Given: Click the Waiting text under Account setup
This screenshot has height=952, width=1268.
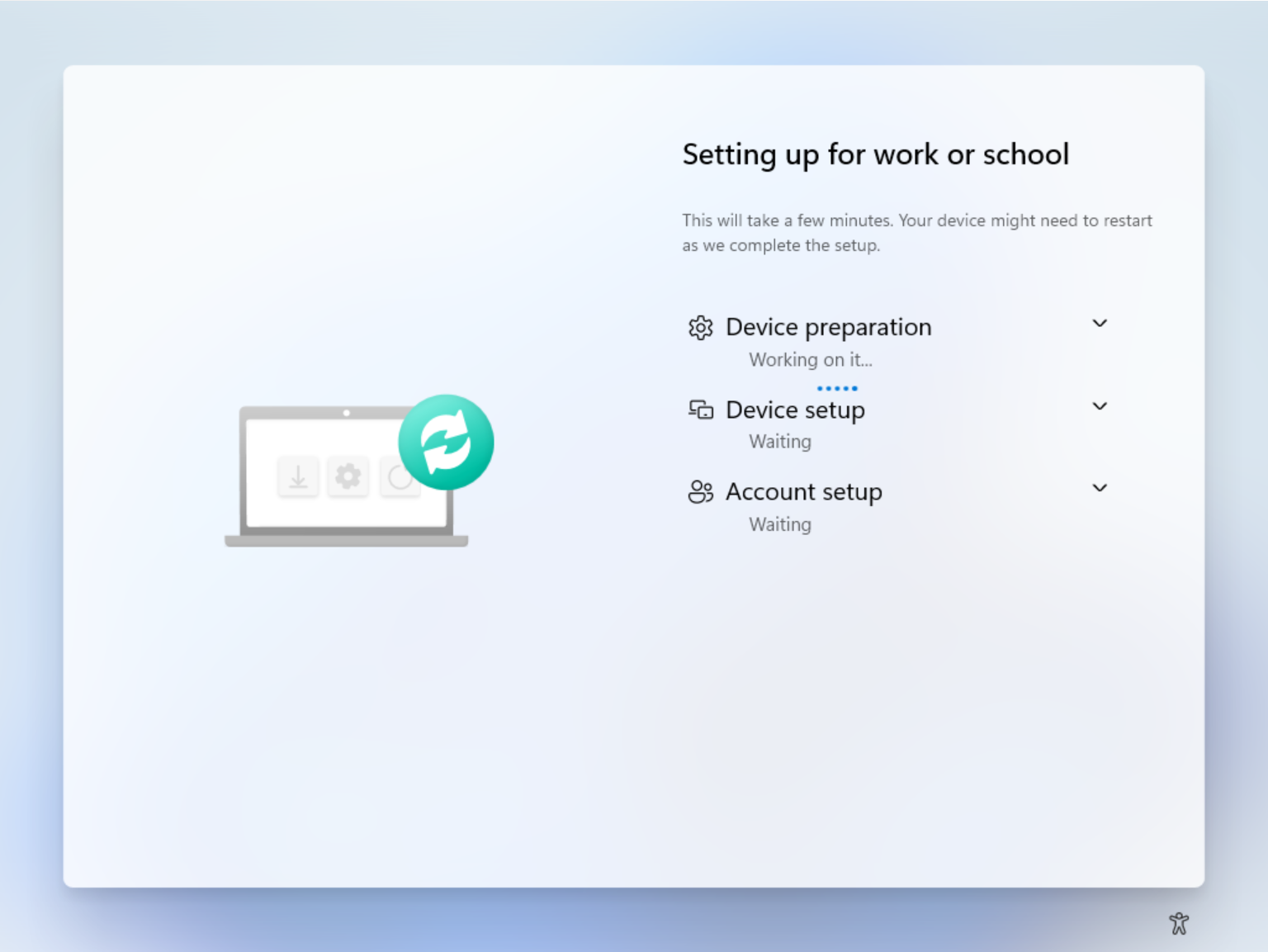Looking at the screenshot, I should coord(779,524).
